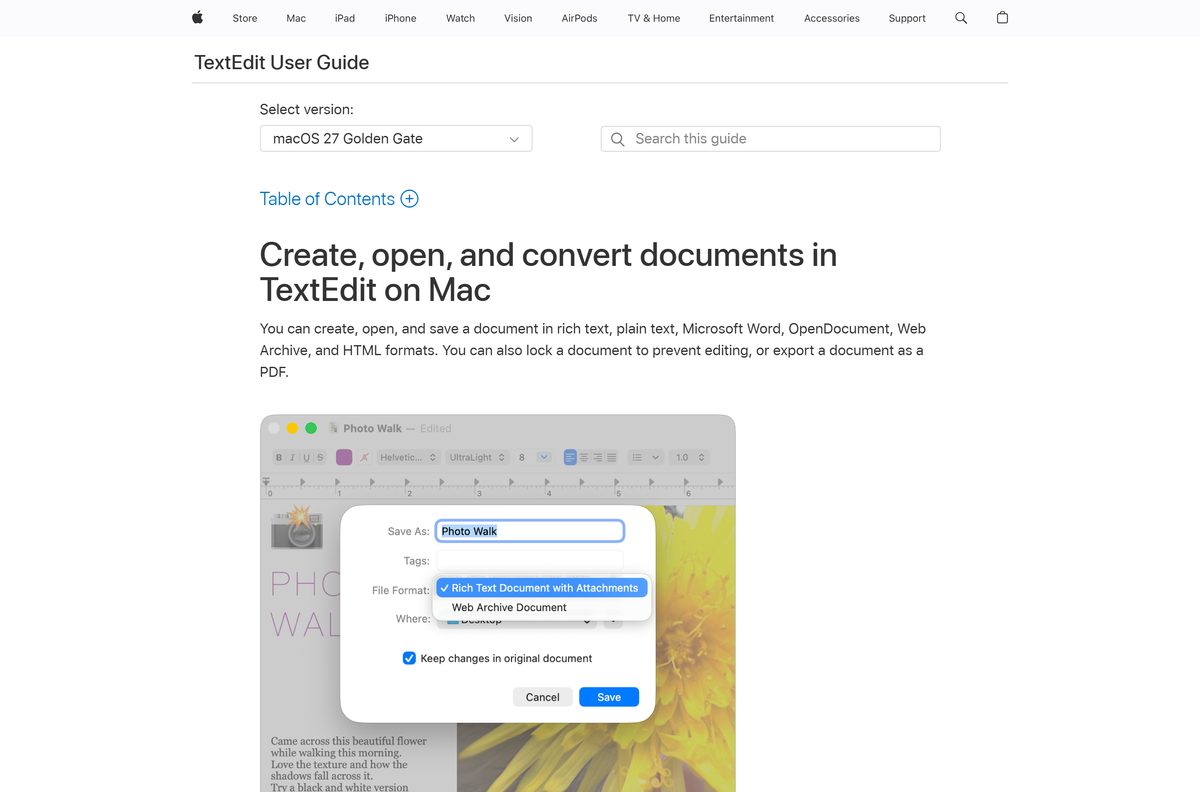This screenshot has height=792, width=1200.
Task: Open Store in the navigation bar
Action: pyautogui.click(x=245, y=18)
